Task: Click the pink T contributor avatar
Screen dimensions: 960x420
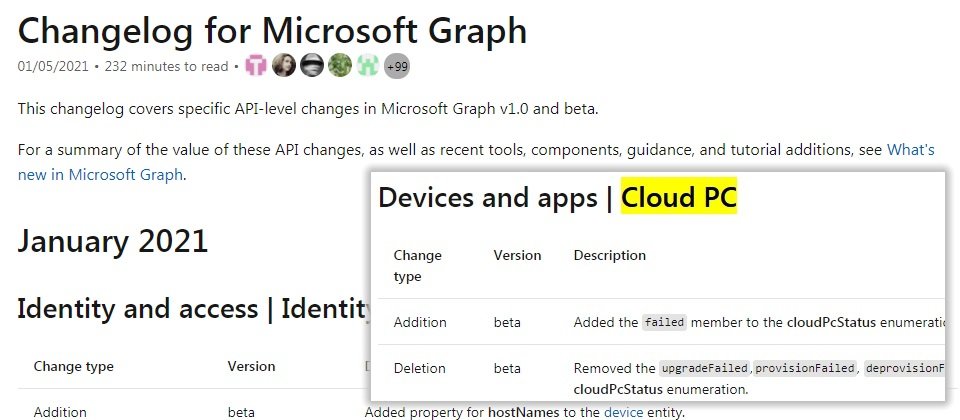Action: (256, 66)
